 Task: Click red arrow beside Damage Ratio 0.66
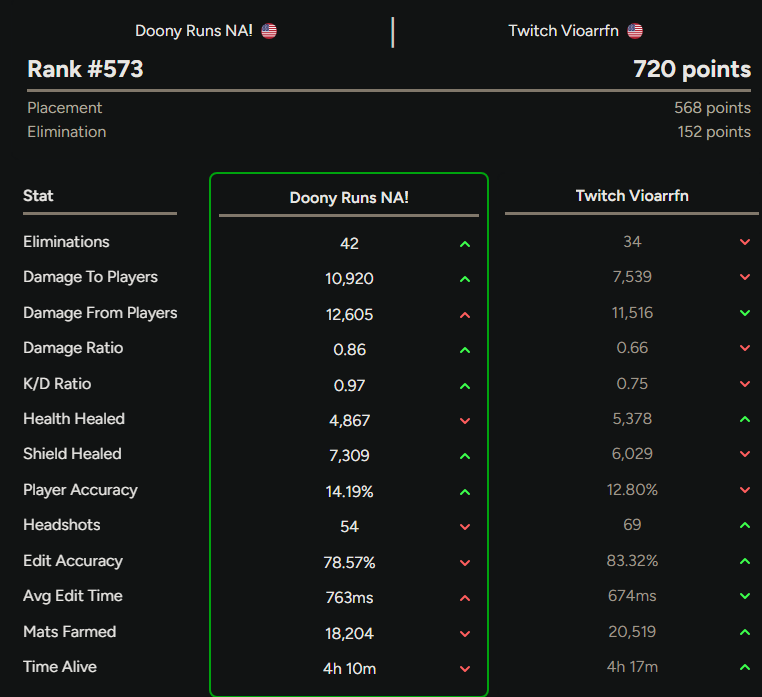pos(745,348)
